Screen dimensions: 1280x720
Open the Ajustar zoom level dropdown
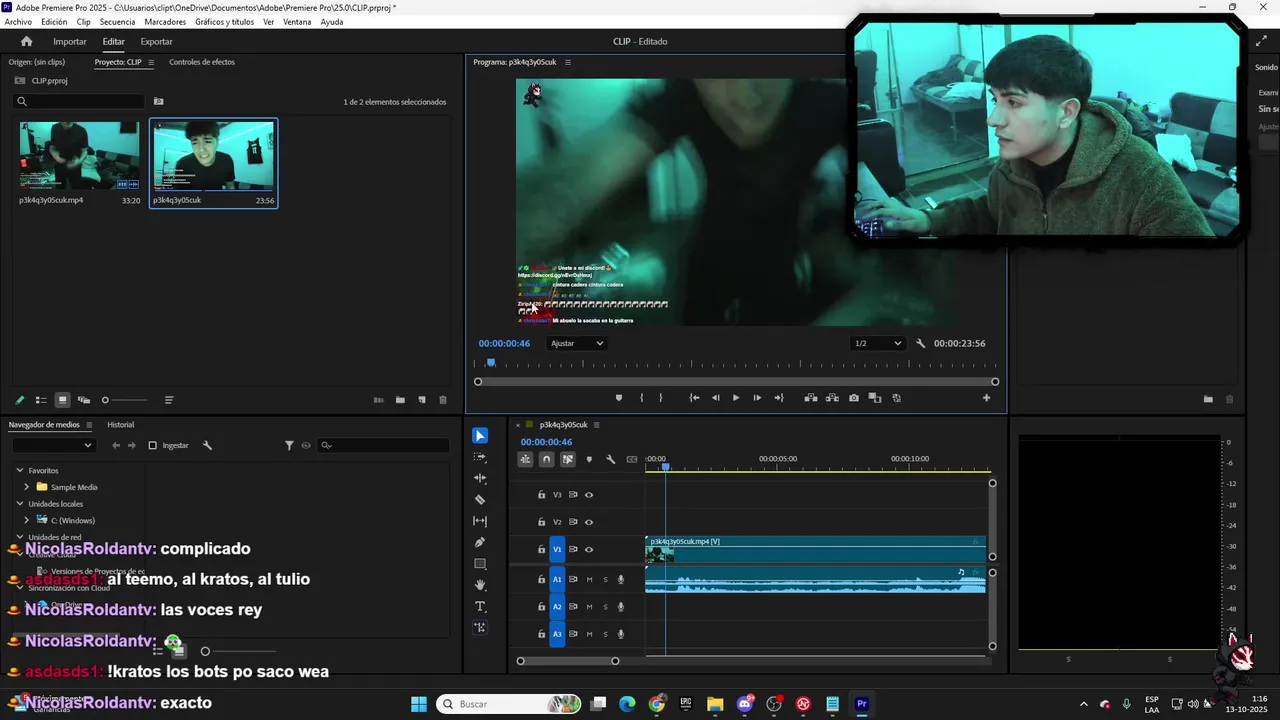click(x=577, y=343)
